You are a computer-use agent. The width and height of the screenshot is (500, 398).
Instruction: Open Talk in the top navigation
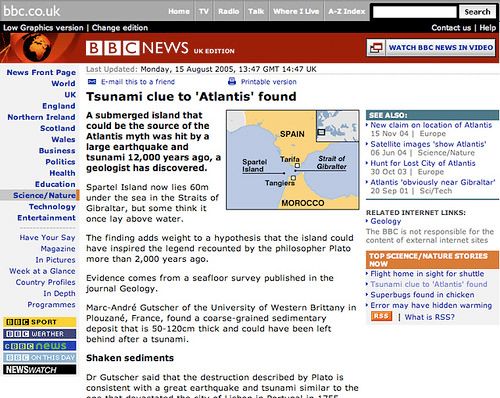point(256,11)
